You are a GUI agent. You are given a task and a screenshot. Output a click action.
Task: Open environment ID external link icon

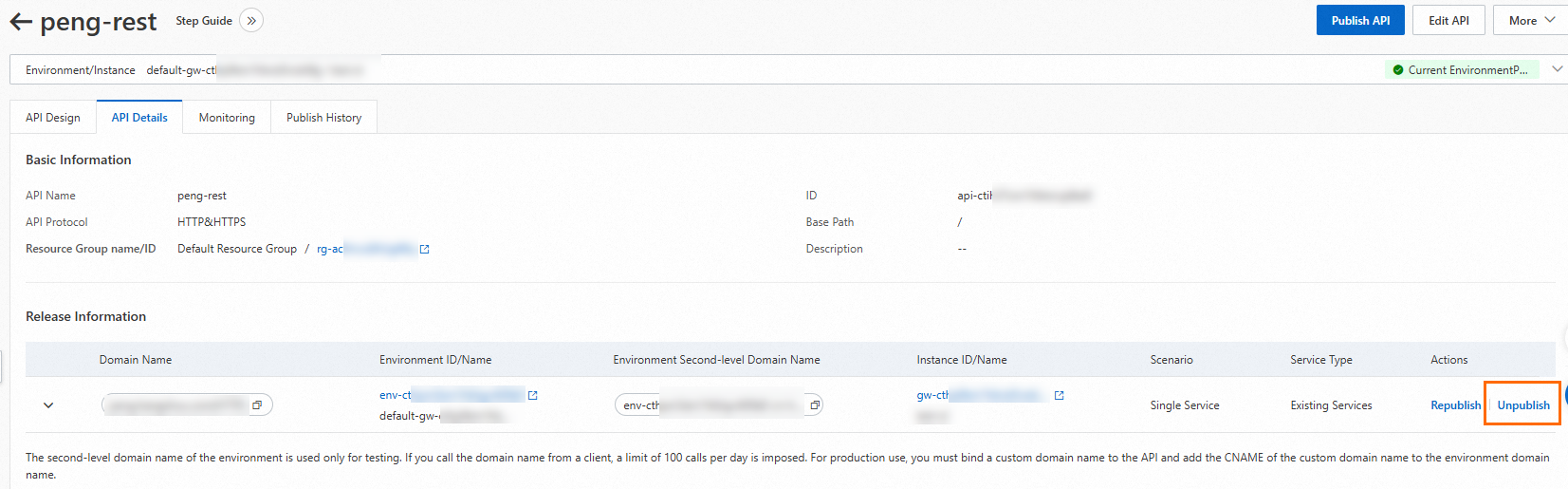[x=532, y=395]
